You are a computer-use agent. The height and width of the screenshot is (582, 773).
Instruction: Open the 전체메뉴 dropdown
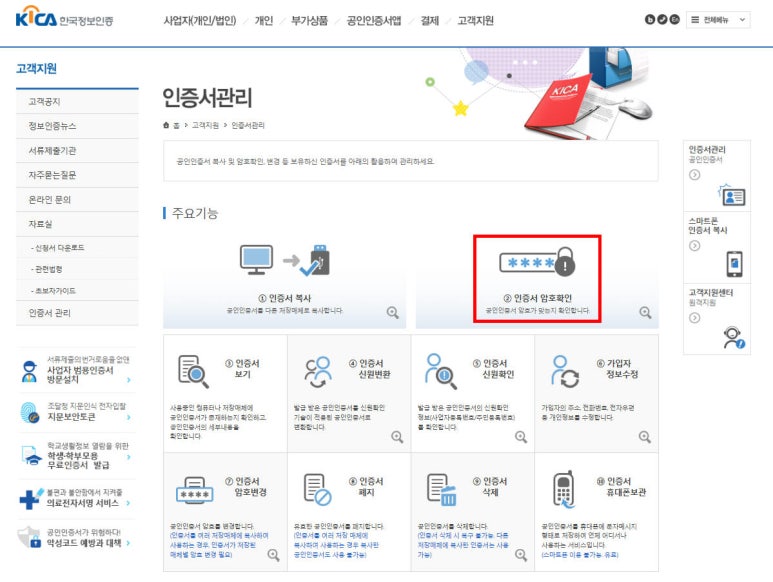pos(717,19)
